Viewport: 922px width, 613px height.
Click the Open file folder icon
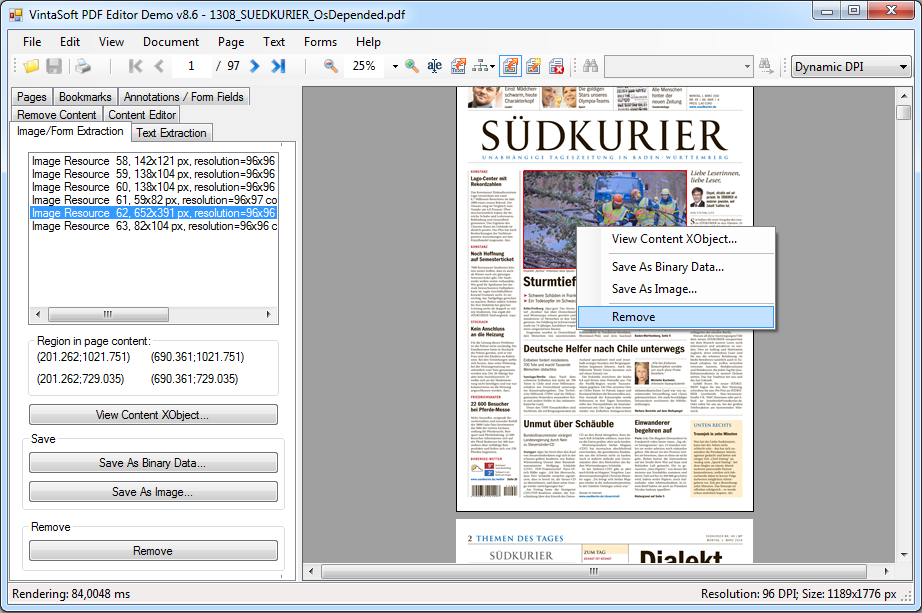coord(31,66)
